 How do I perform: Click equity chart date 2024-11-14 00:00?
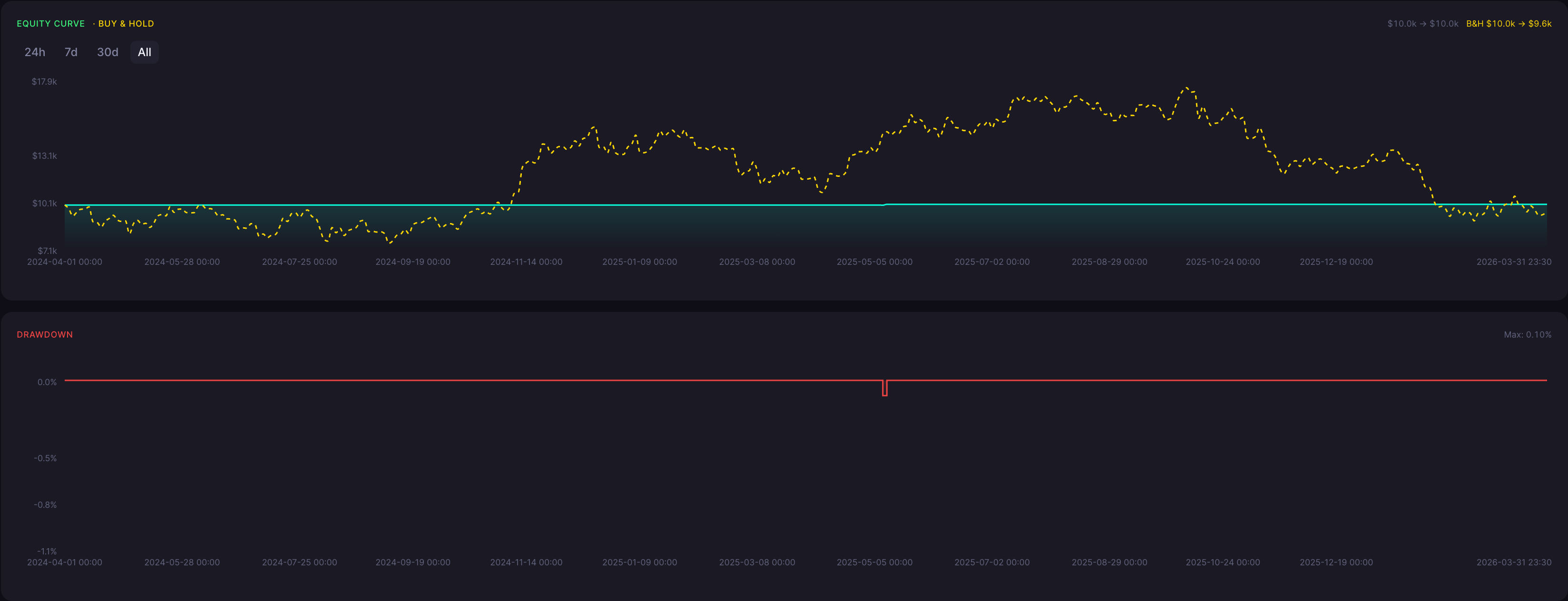click(x=526, y=262)
